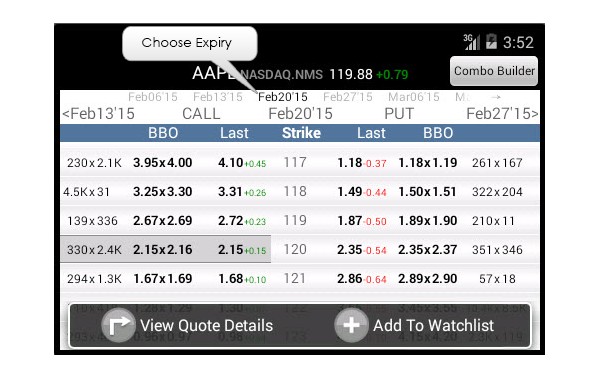Go to next expiry Feb27'15>

pos(502,114)
